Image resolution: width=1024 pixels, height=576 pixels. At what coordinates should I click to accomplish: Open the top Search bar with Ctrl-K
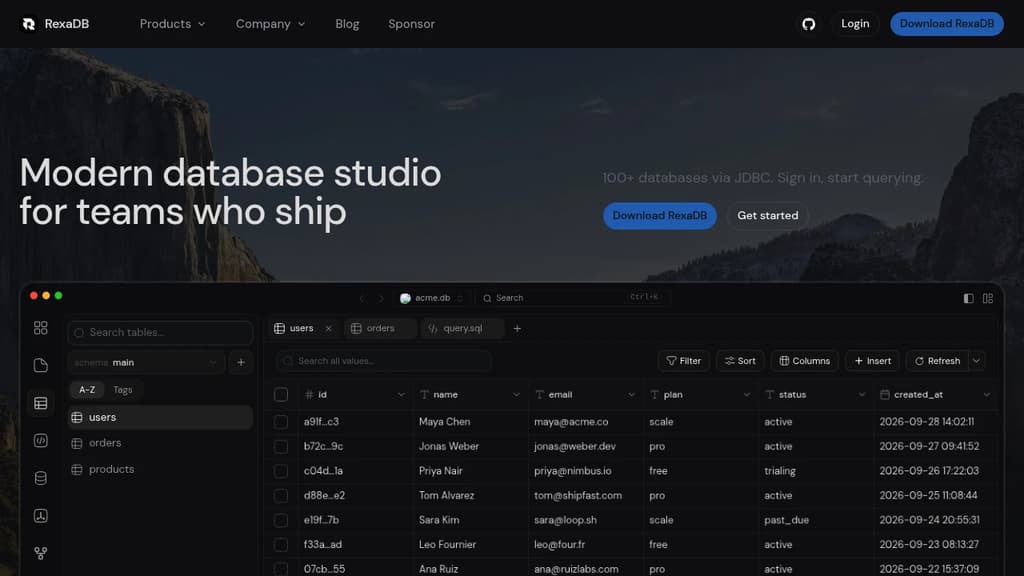pyautogui.click(x=572, y=298)
